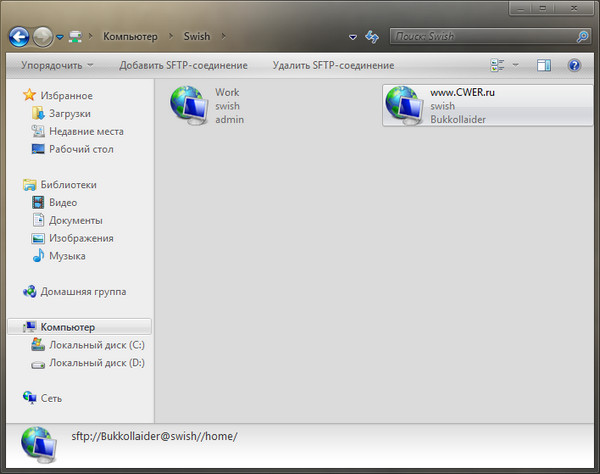Open Рабочий стол in sidebar
The width and height of the screenshot is (600, 474).
tap(81, 149)
